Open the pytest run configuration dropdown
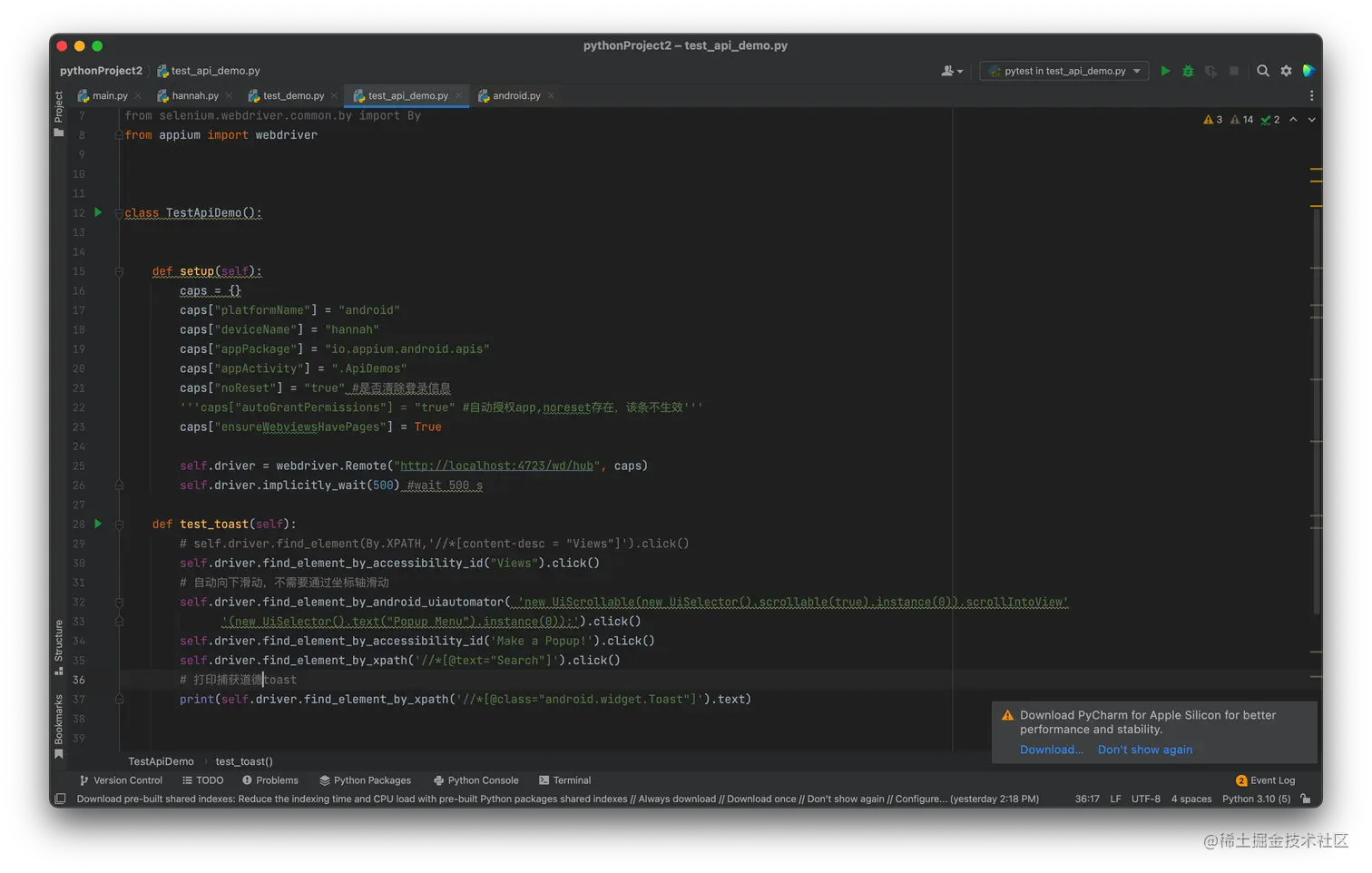The height and width of the screenshot is (873, 1372). tap(1064, 71)
